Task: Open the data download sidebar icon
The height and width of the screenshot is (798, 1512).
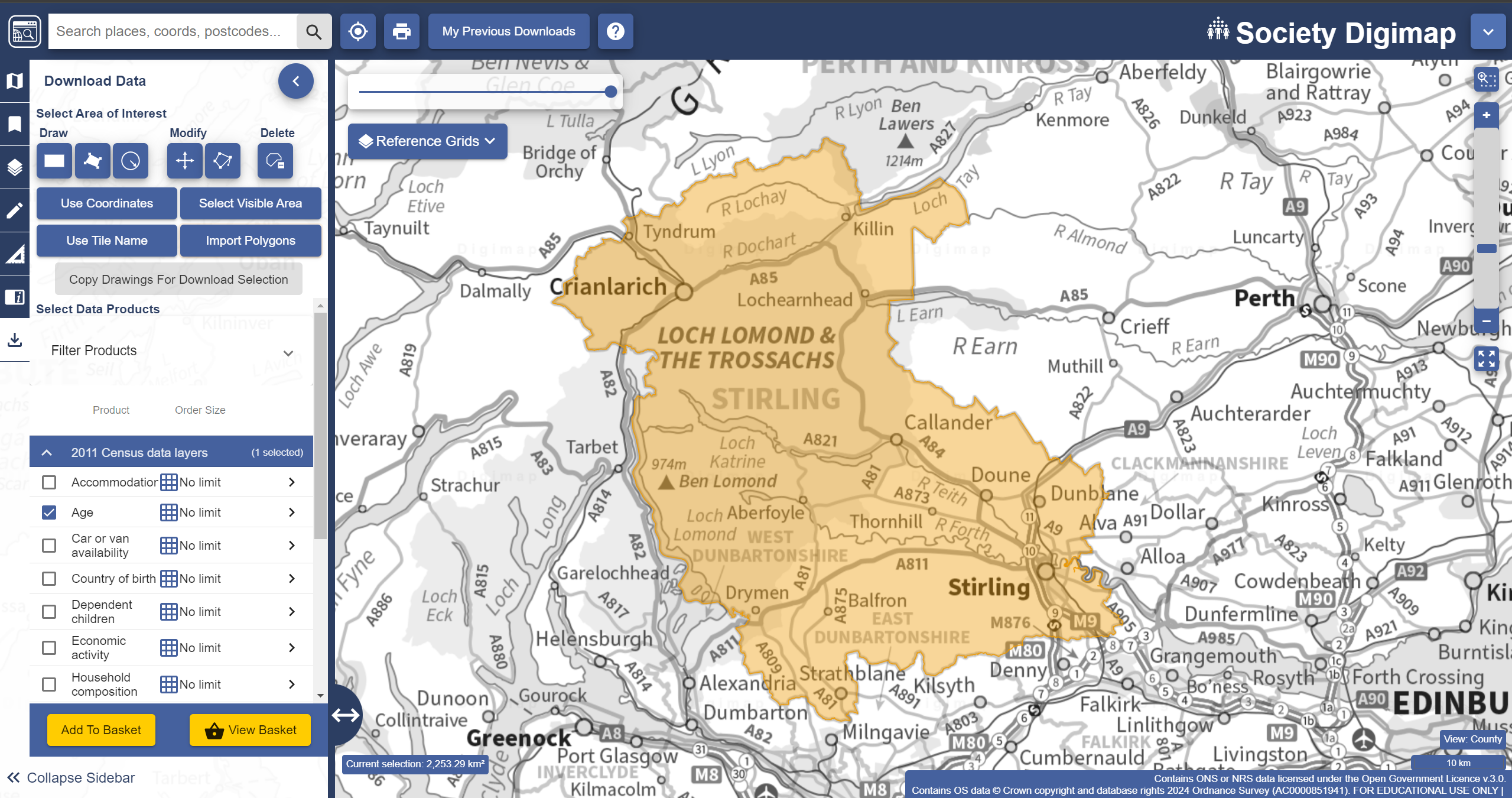Action: [14, 340]
